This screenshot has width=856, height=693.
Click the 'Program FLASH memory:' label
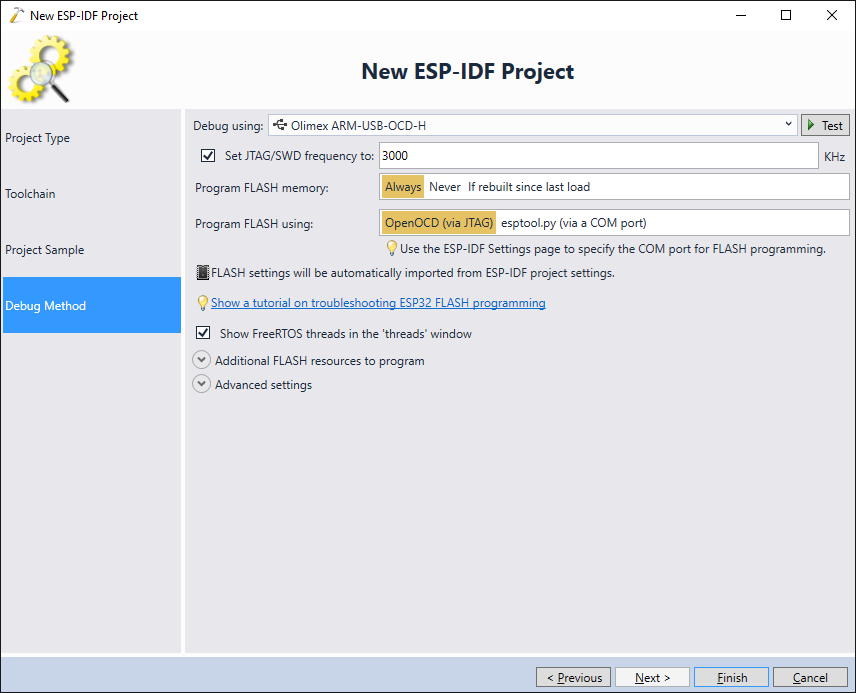pos(261,188)
